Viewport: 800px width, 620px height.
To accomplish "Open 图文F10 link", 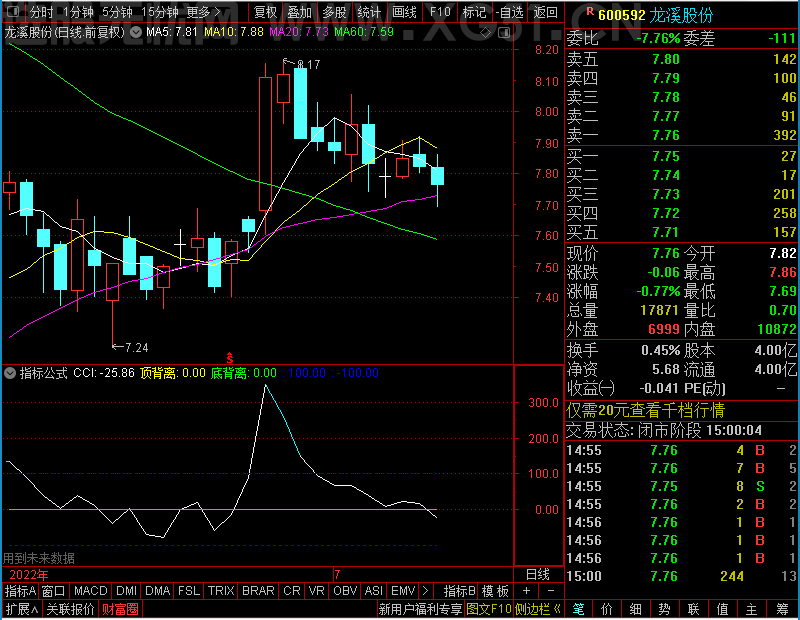I will pyautogui.click(x=489, y=609).
